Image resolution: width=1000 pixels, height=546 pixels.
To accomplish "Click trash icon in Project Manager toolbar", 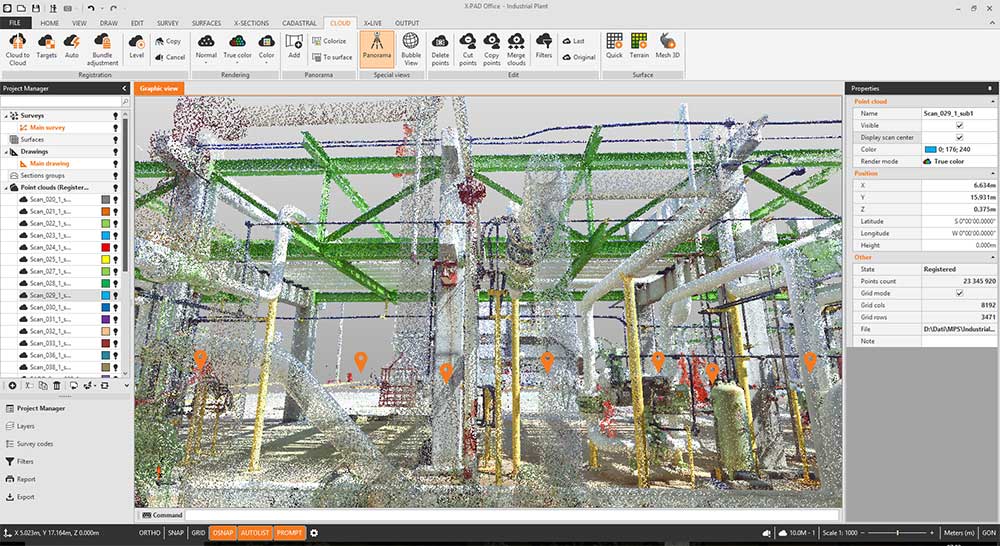I will click(x=57, y=385).
